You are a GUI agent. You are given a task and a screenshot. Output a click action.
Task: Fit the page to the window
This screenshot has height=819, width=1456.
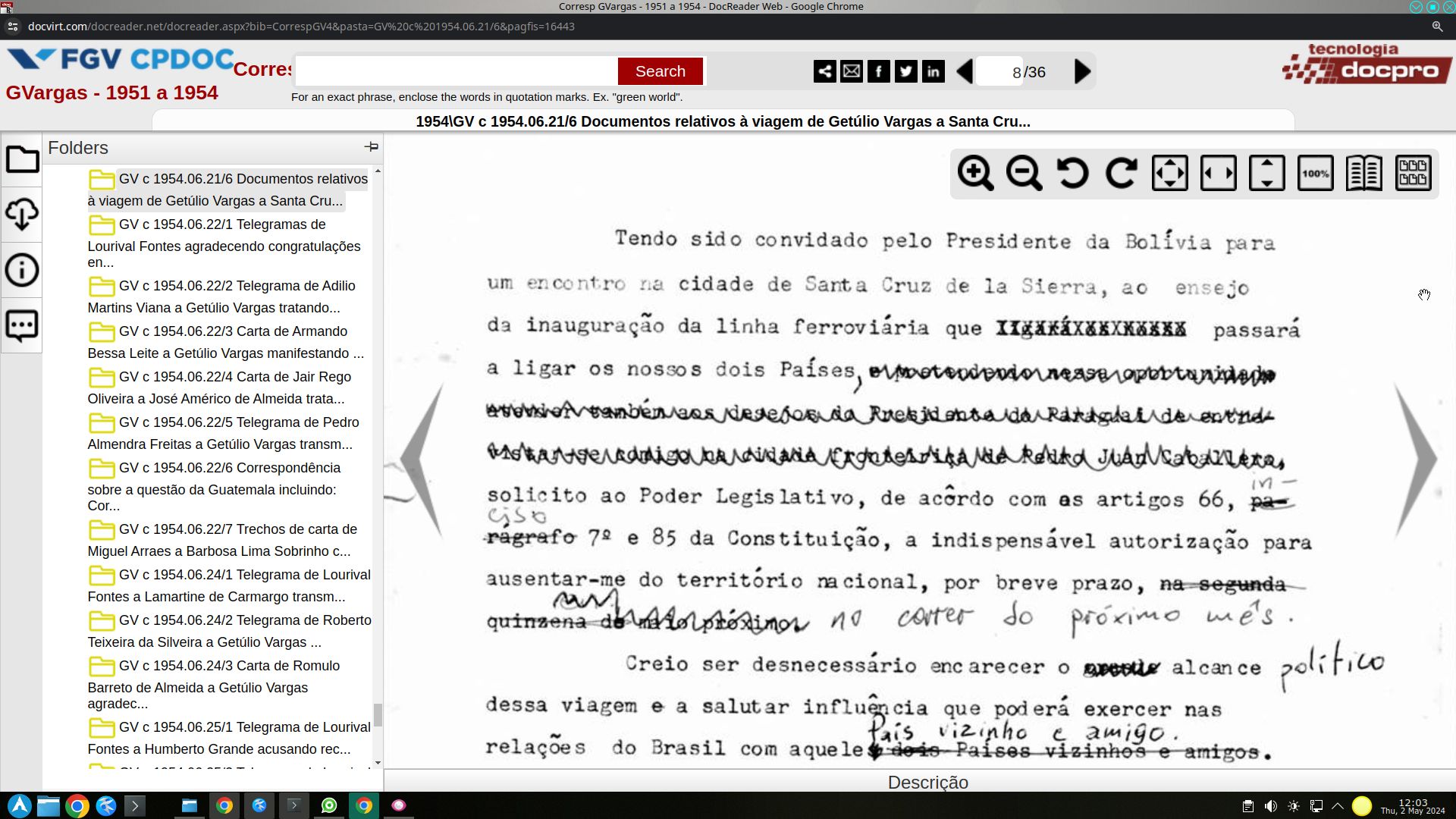(1169, 174)
